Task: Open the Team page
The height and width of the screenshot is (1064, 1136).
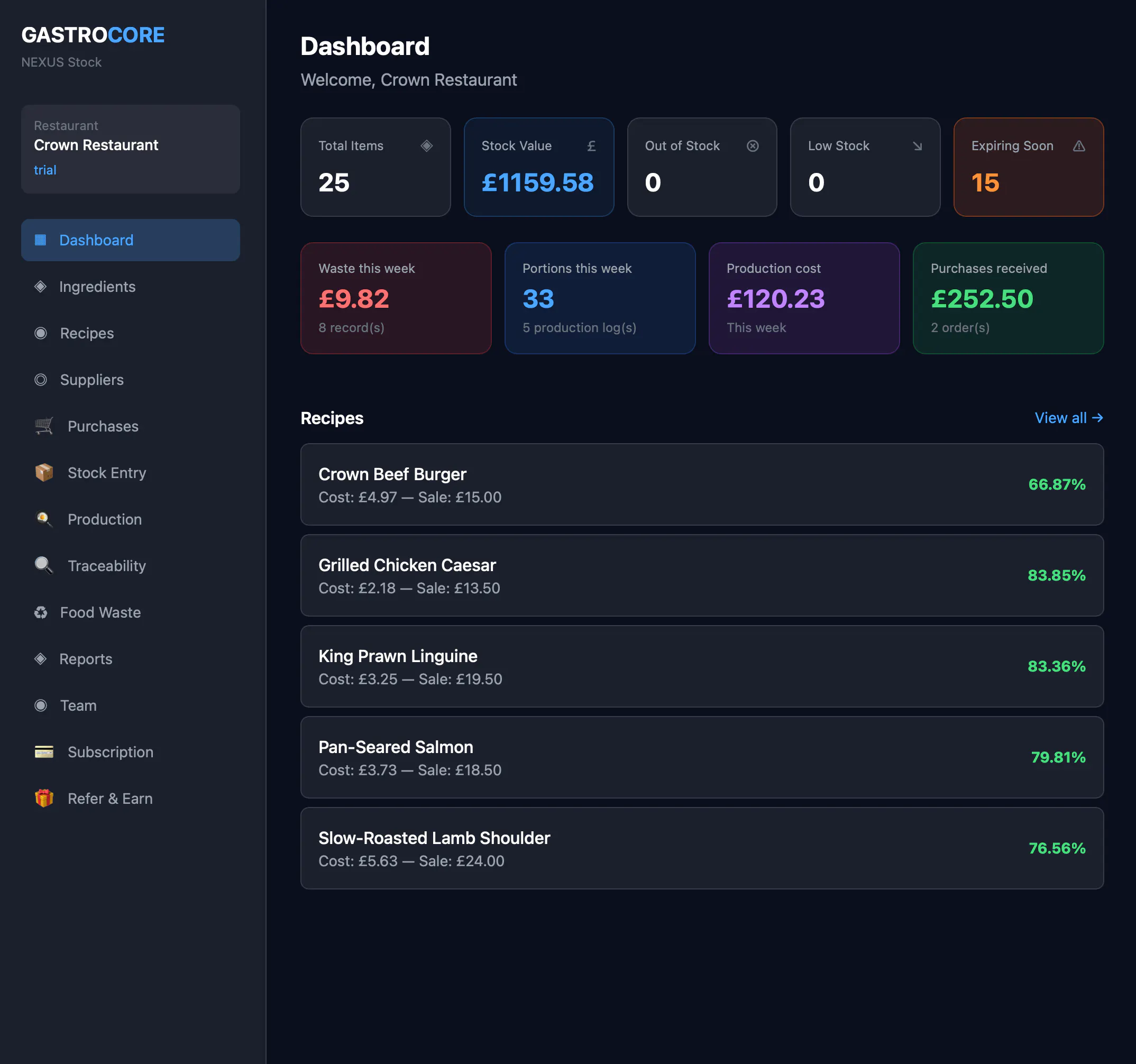Action: [130, 705]
